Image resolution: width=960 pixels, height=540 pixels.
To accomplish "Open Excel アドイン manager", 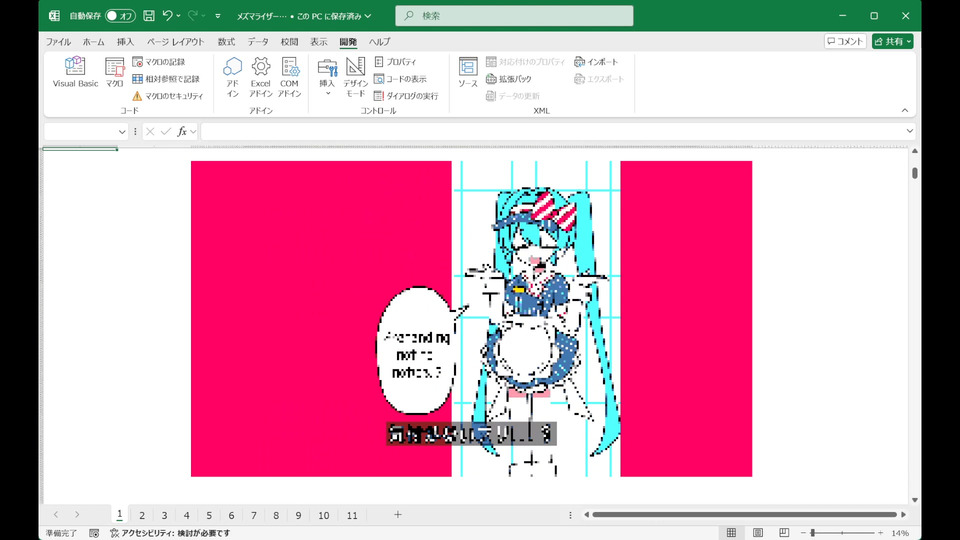I will tap(260, 77).
